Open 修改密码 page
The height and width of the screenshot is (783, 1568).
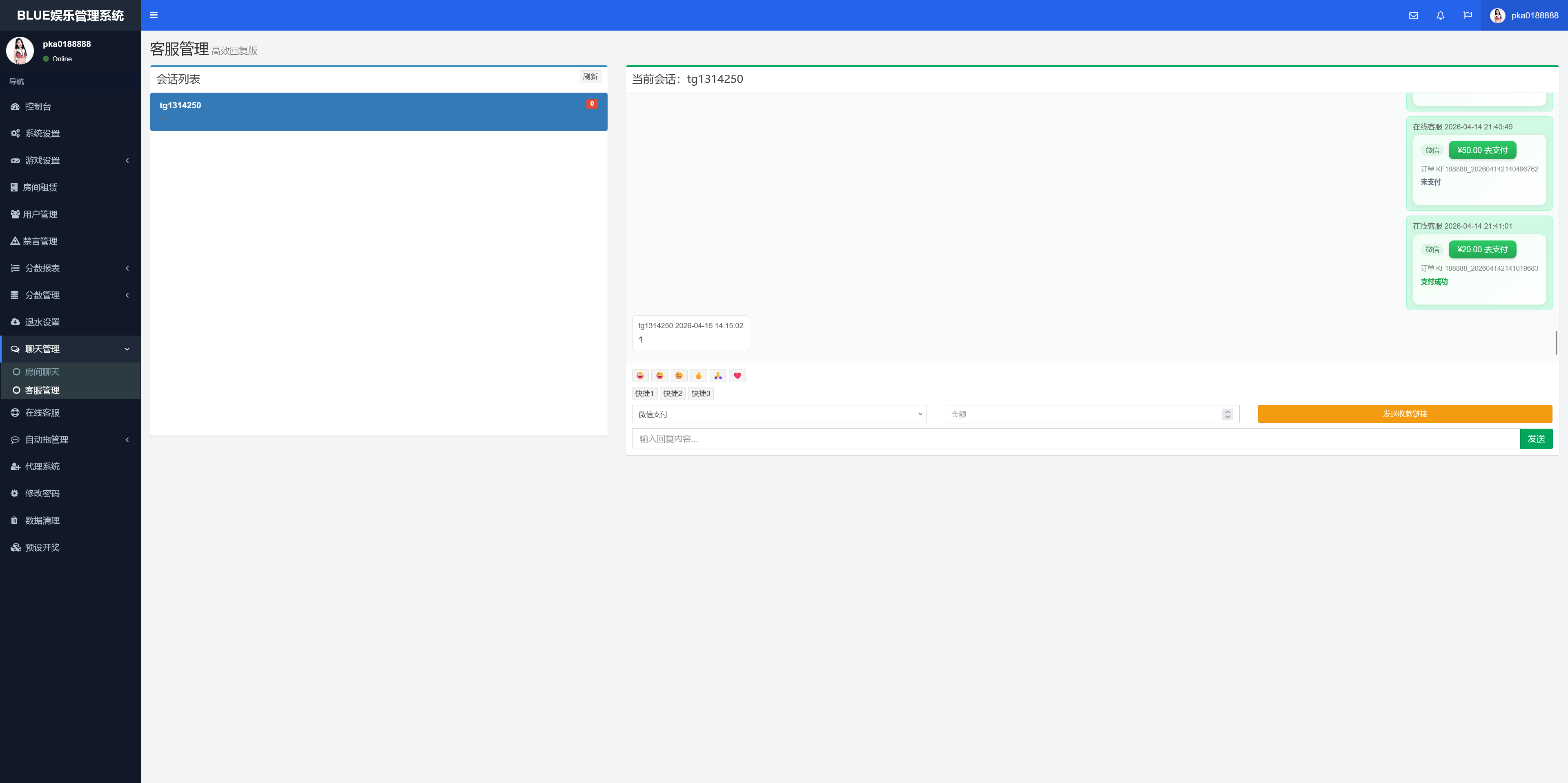(x=70, y=494)
